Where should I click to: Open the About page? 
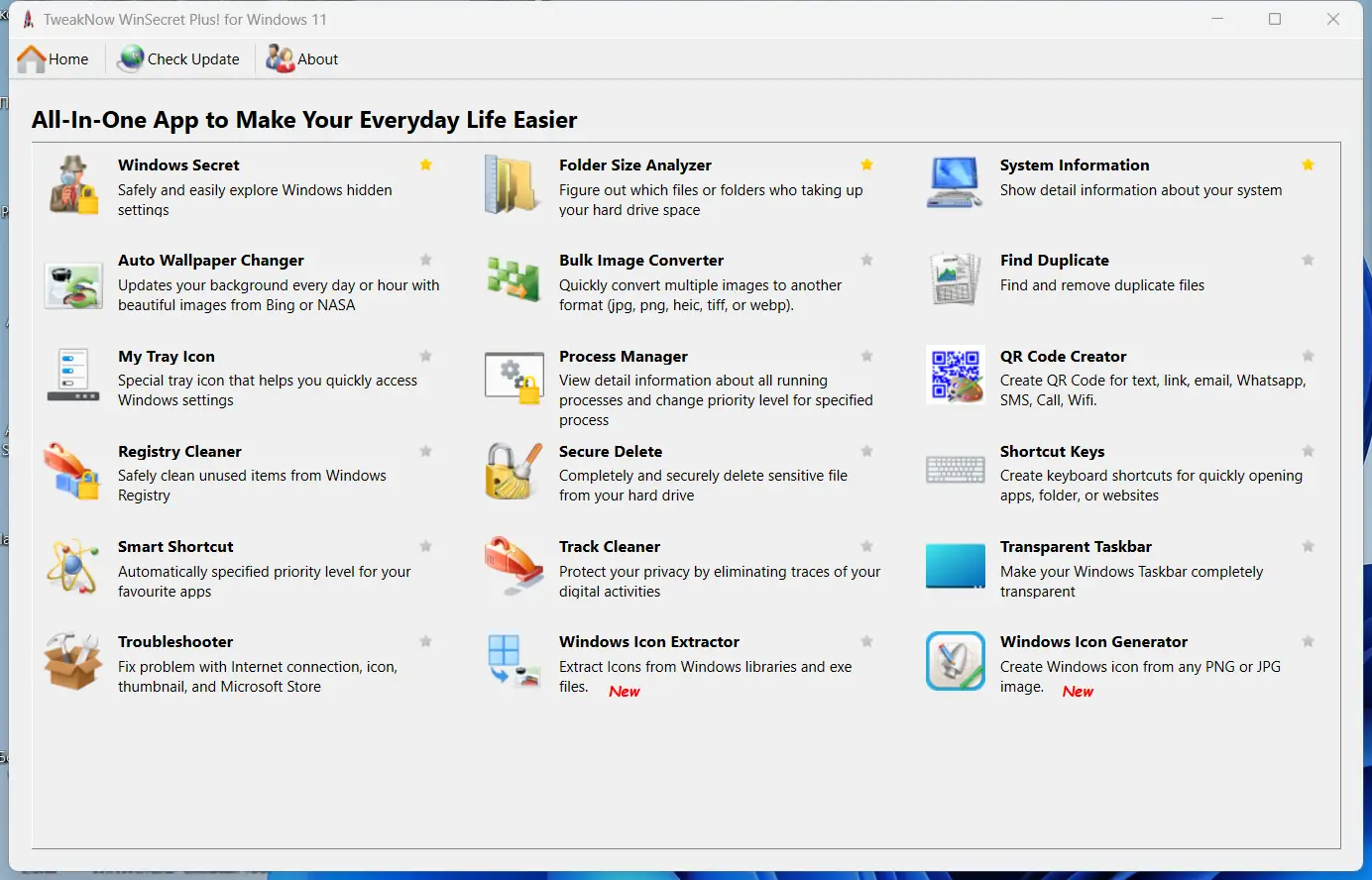302,58
